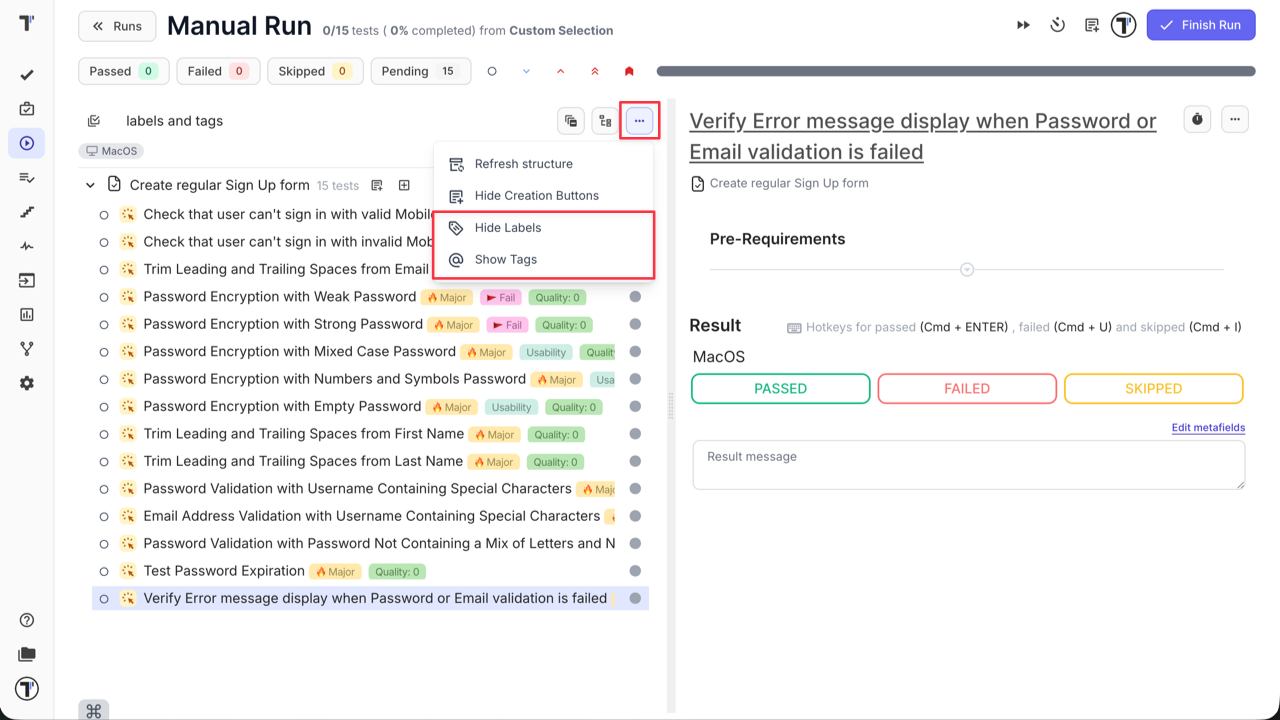This screenshot has height=720, width=1280.
Task: Collapse the Create regular Sign Up form suite
Action: [90, 184]
